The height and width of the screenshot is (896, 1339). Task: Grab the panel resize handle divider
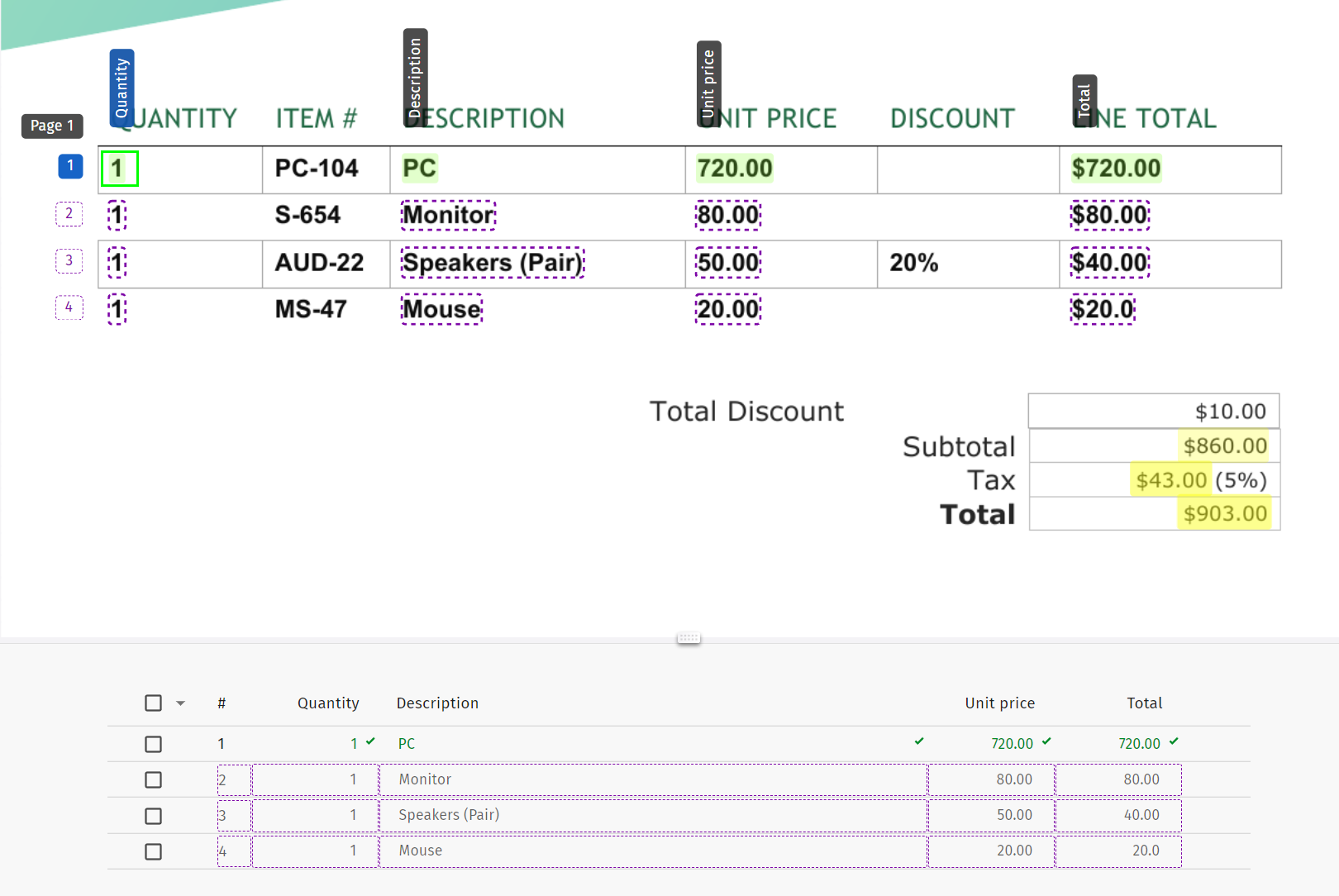click(689, 638)
